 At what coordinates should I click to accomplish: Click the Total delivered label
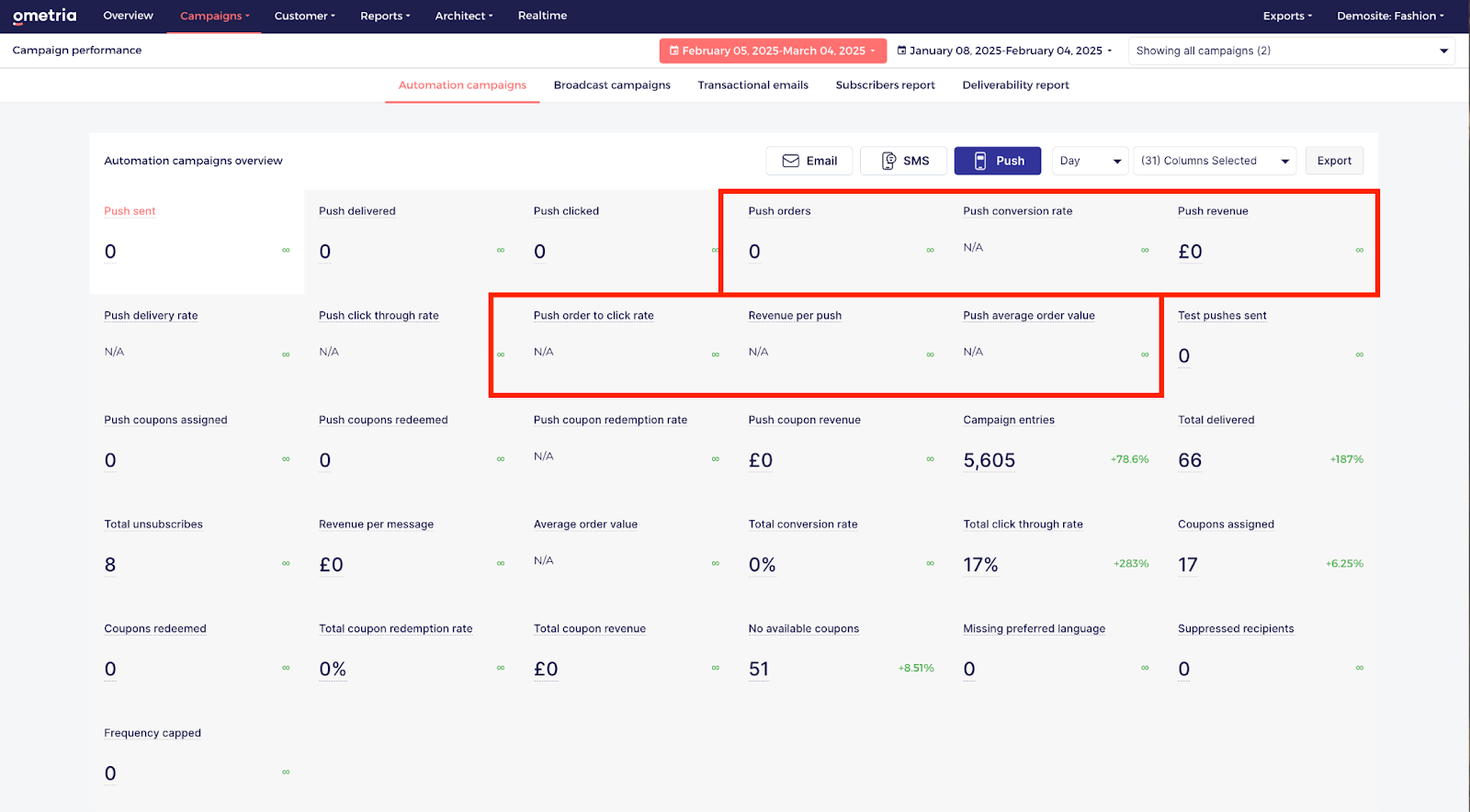(1216, 420)
